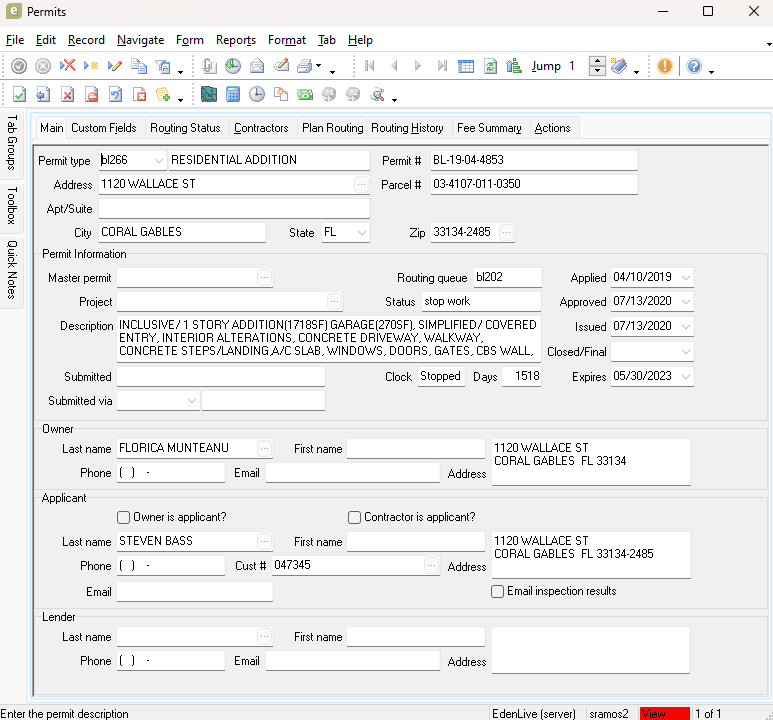The image size is (773, 720).
Task: Toggle Email inspection results checkbox
Action: pos(498,591)
